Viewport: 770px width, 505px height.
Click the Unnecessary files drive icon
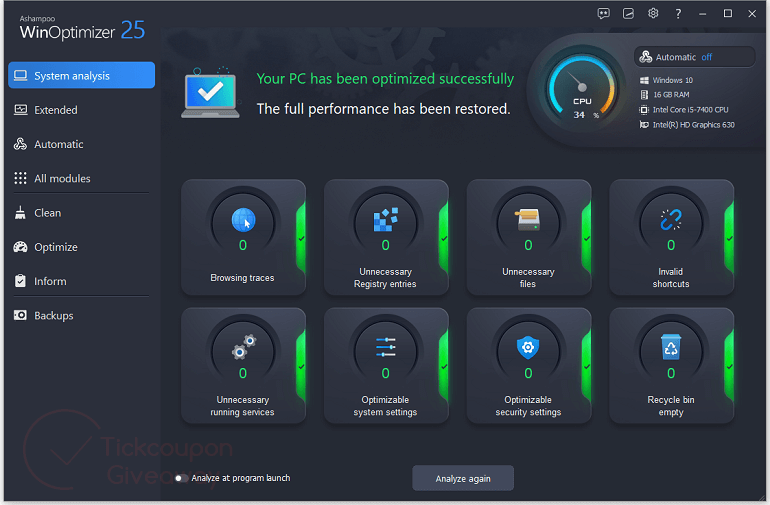point(527,220)
